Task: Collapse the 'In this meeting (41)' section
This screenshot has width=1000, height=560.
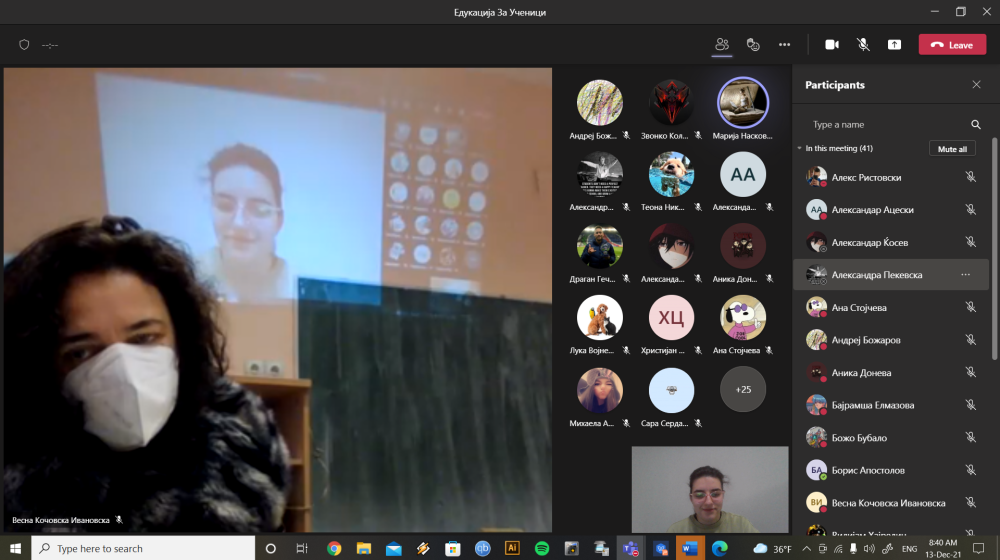Action: tap(800, 149)
